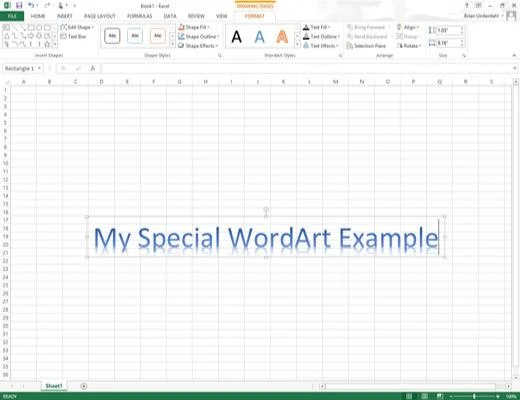Open the FILE tab
This screenshot has width=520, height=400.
click(x=12, y=16)
